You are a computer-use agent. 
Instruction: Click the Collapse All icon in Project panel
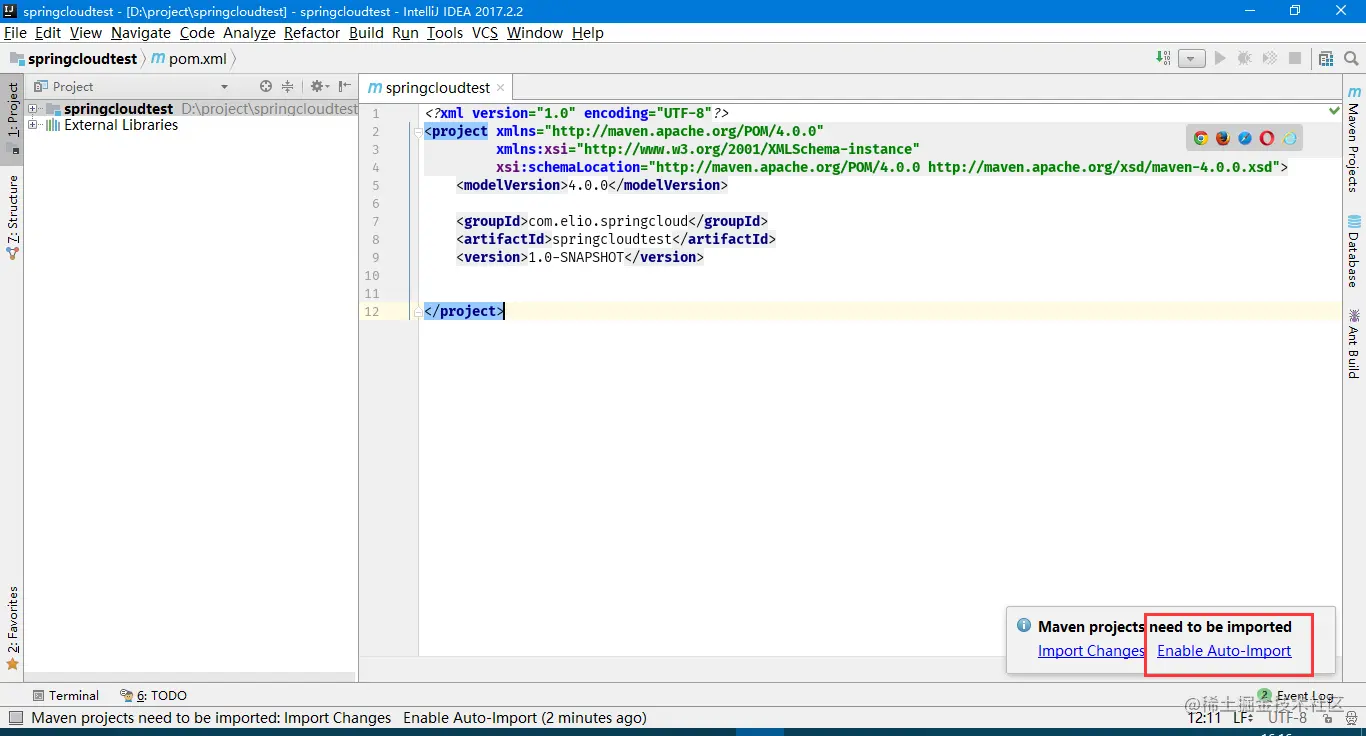288,87
